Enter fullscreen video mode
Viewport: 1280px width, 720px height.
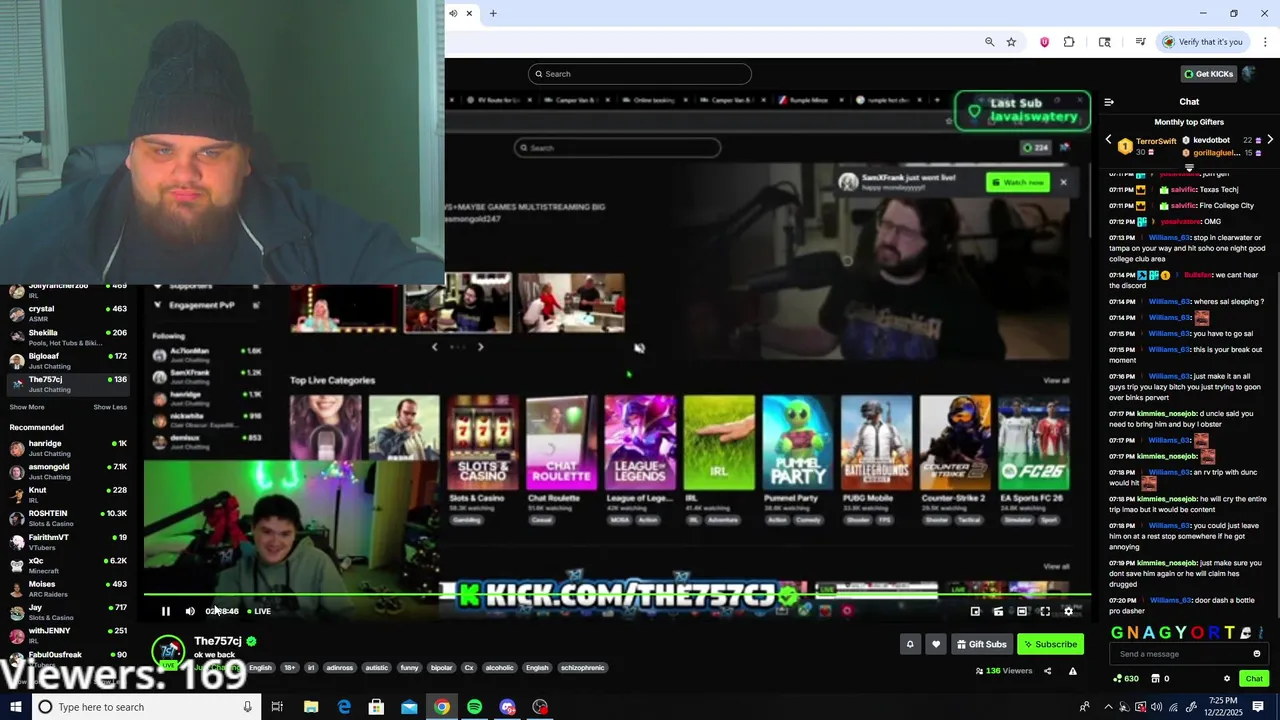click(x=1045, y=611)
